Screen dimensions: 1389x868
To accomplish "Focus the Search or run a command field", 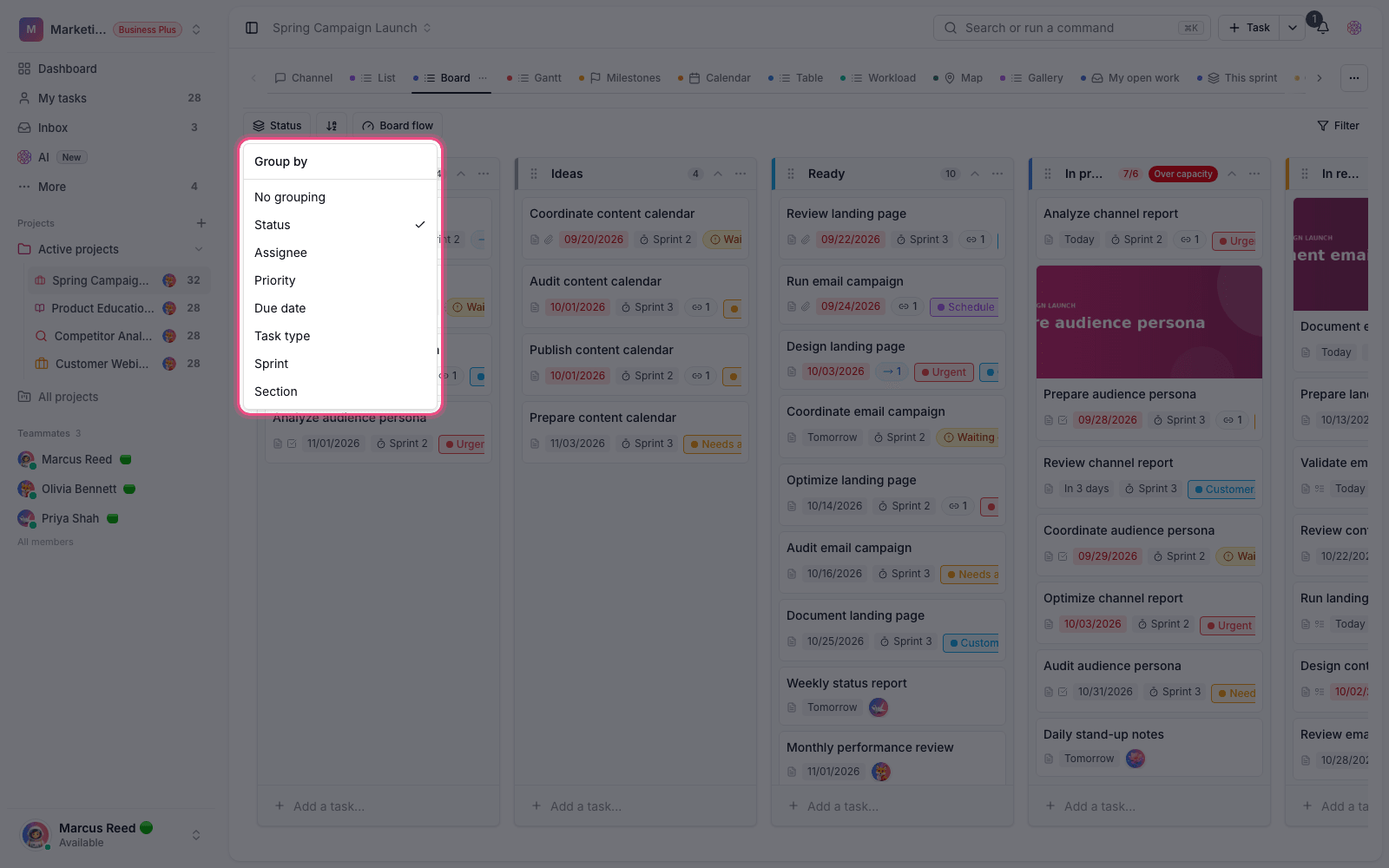I will coord(1072,28).
